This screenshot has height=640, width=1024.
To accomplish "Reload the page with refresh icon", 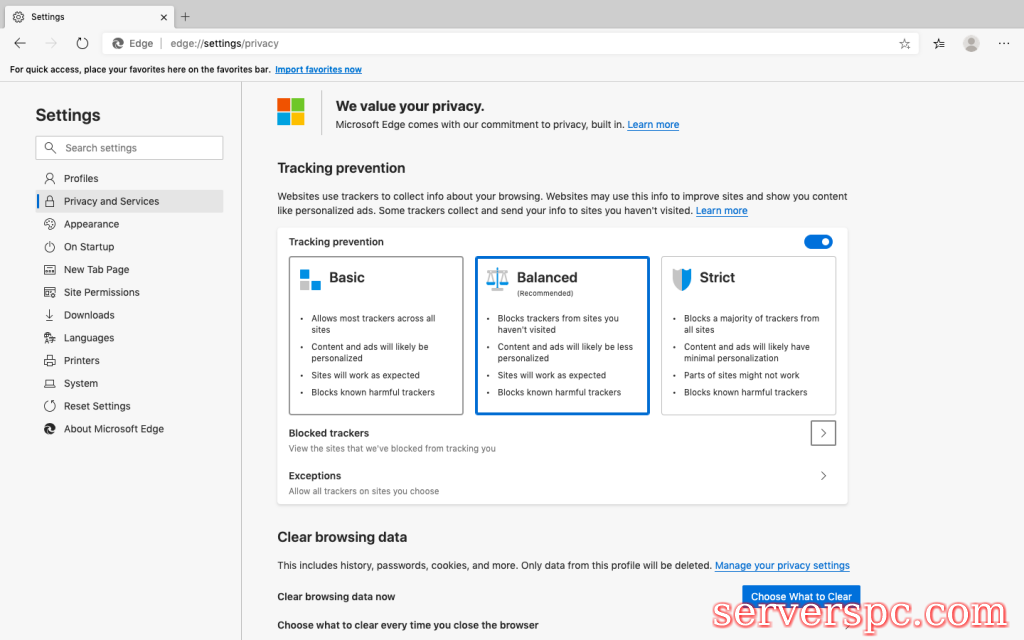I will click(82, 43).
